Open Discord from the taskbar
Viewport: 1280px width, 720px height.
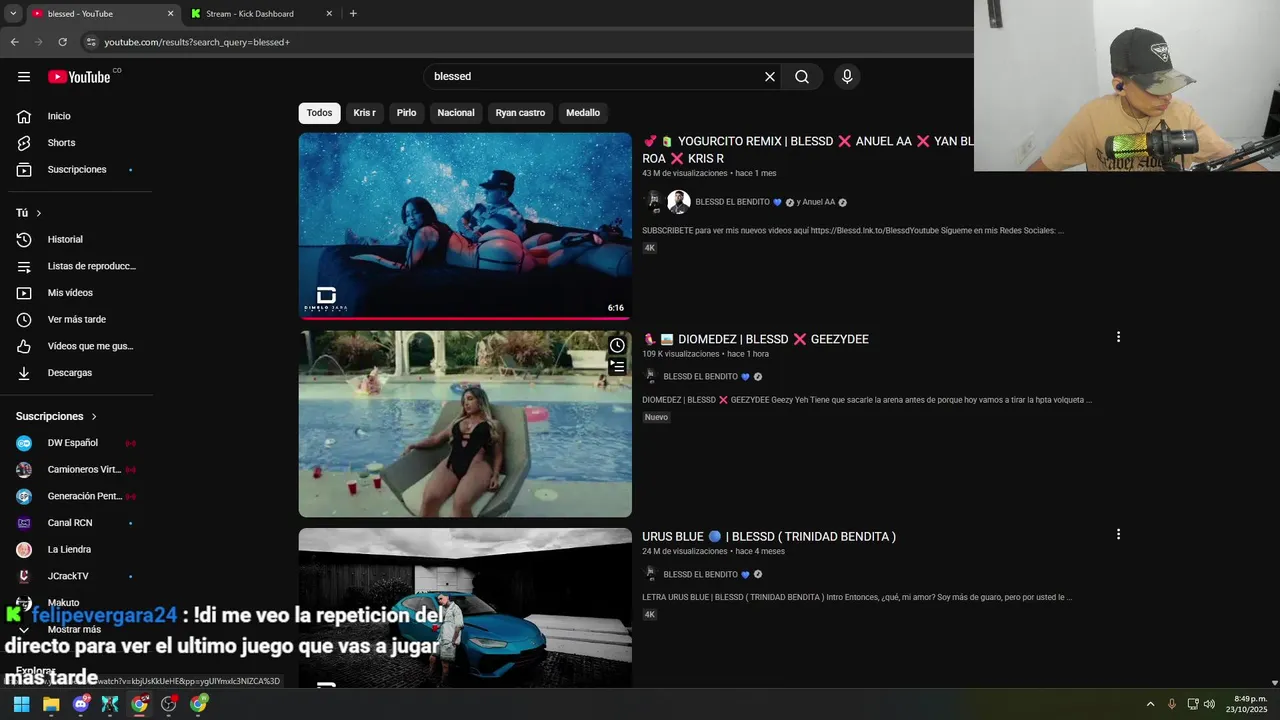pyautogui.click(x=81, y=704)
